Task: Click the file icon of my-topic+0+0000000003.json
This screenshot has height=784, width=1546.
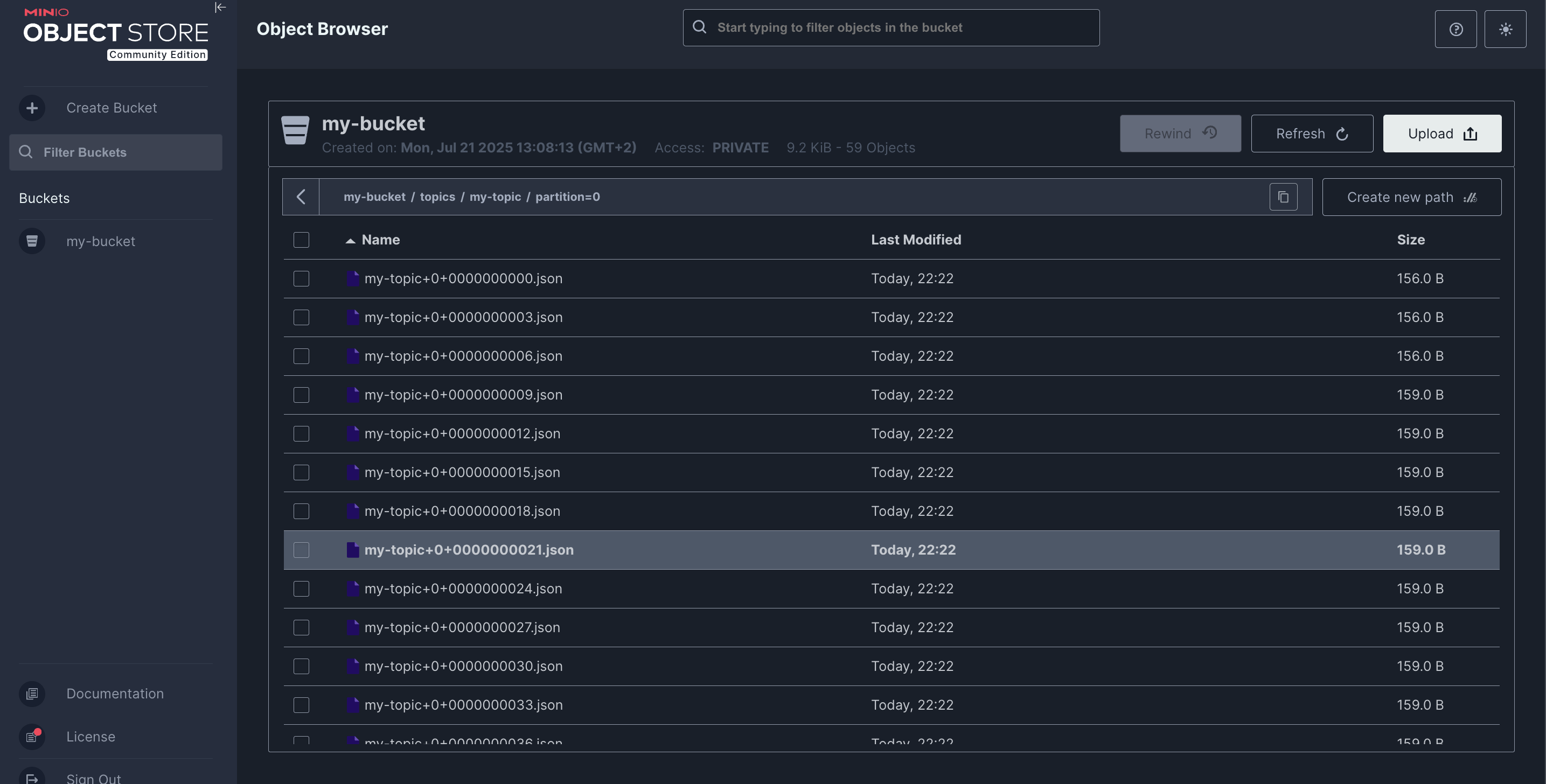Action: pos(353,317)
